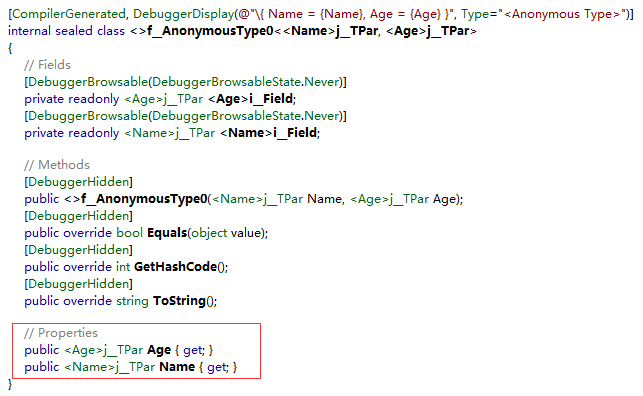Image resolution: width=643 pixels, height=396 pixels.
Task: Click first DebuggerBrowsable attribute above Age field
Action: pos(185,82)
